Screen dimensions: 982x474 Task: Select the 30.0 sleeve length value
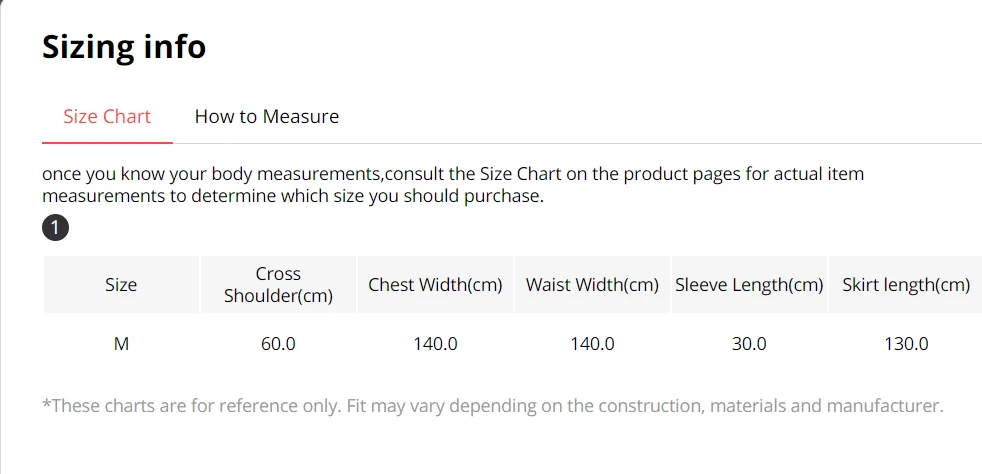pyautogui.click(x=749, y=344)
